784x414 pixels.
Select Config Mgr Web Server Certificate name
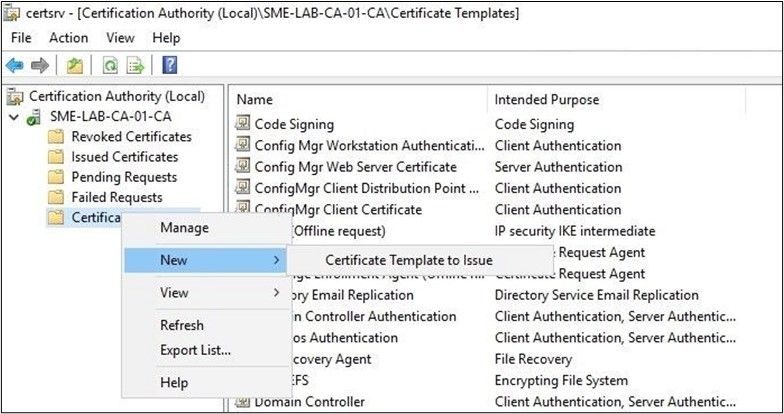point(356,166)
